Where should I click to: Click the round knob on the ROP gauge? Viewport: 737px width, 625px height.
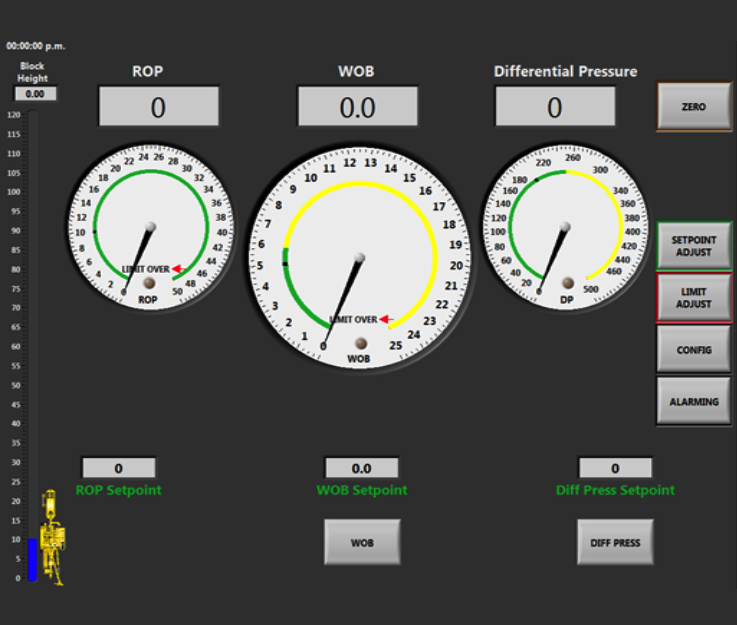coord(149,283)
